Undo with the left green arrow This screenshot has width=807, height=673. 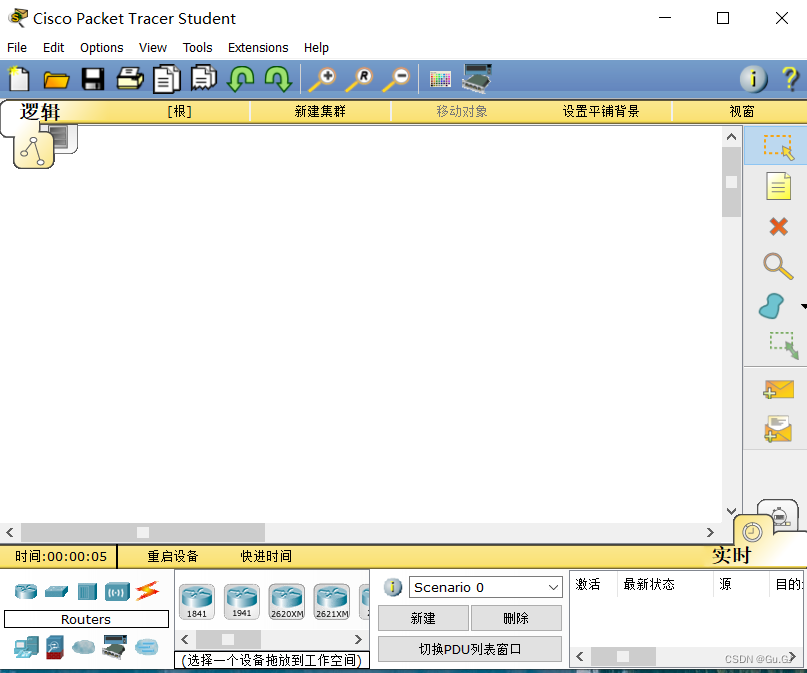[x=240, y=79]
